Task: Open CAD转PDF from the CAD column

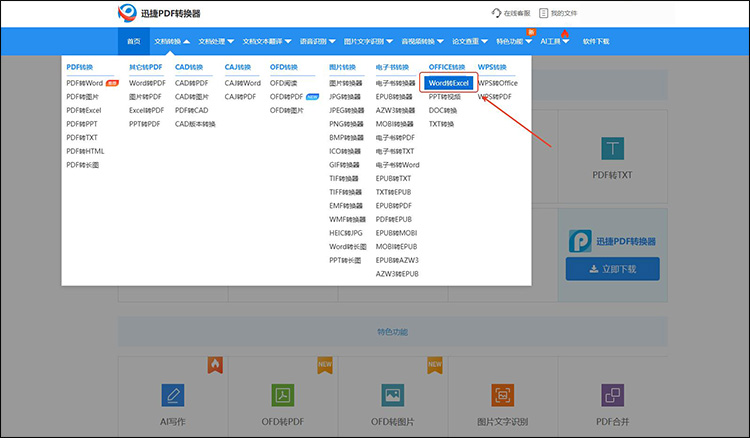Action: click(x=191, y=83)
